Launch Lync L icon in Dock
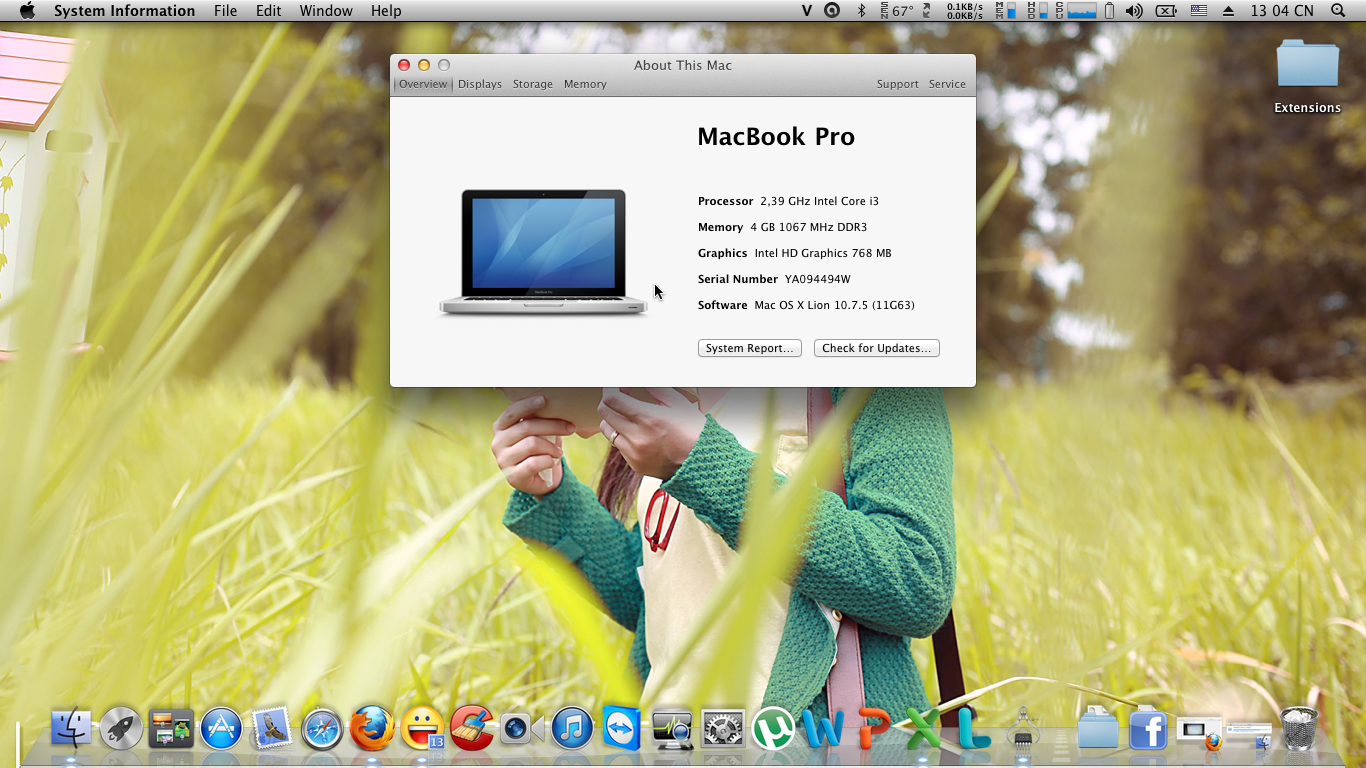 973,728
